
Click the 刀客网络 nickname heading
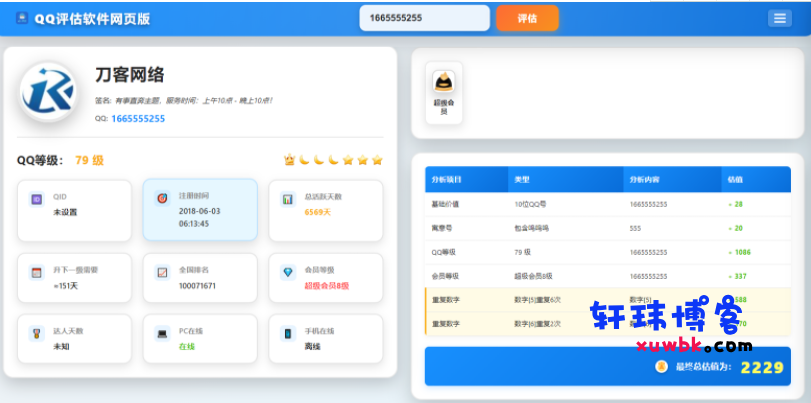tap(130, 76)
